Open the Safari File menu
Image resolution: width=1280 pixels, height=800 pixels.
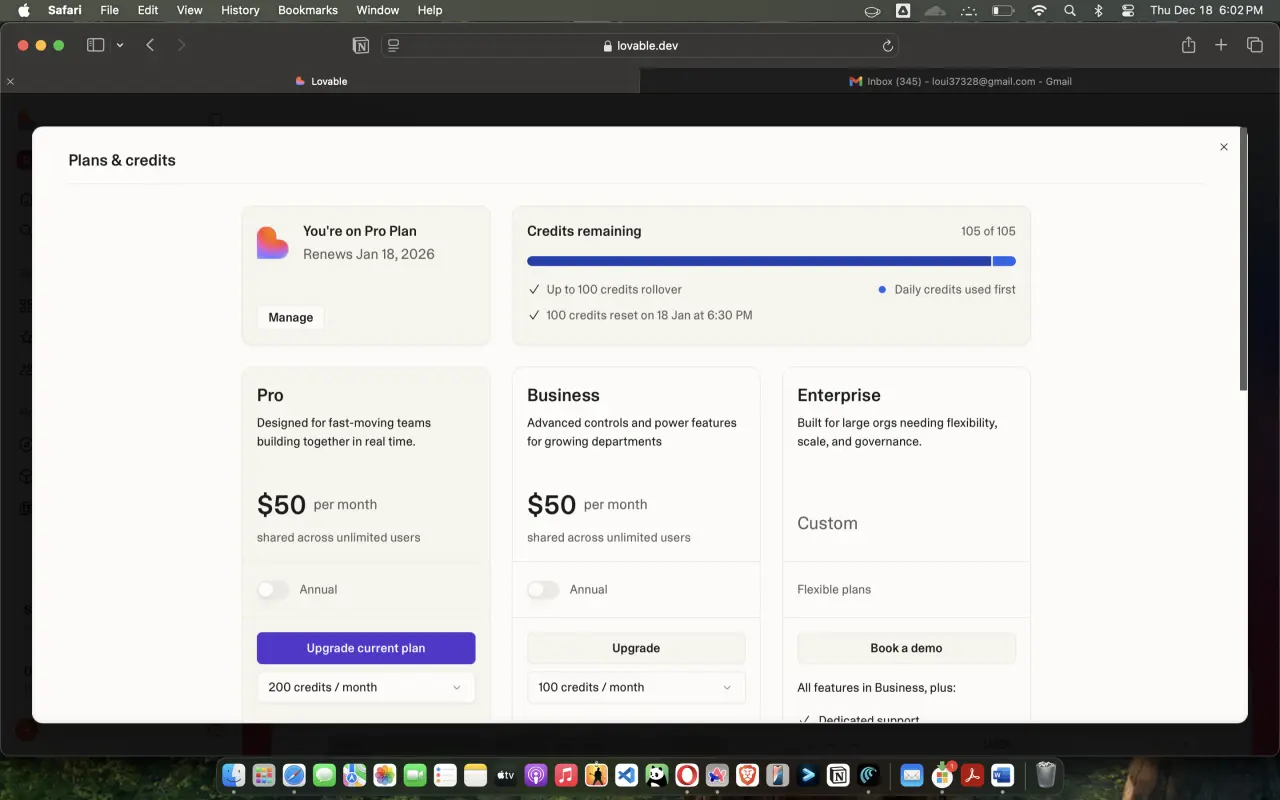tap(109, 10)
